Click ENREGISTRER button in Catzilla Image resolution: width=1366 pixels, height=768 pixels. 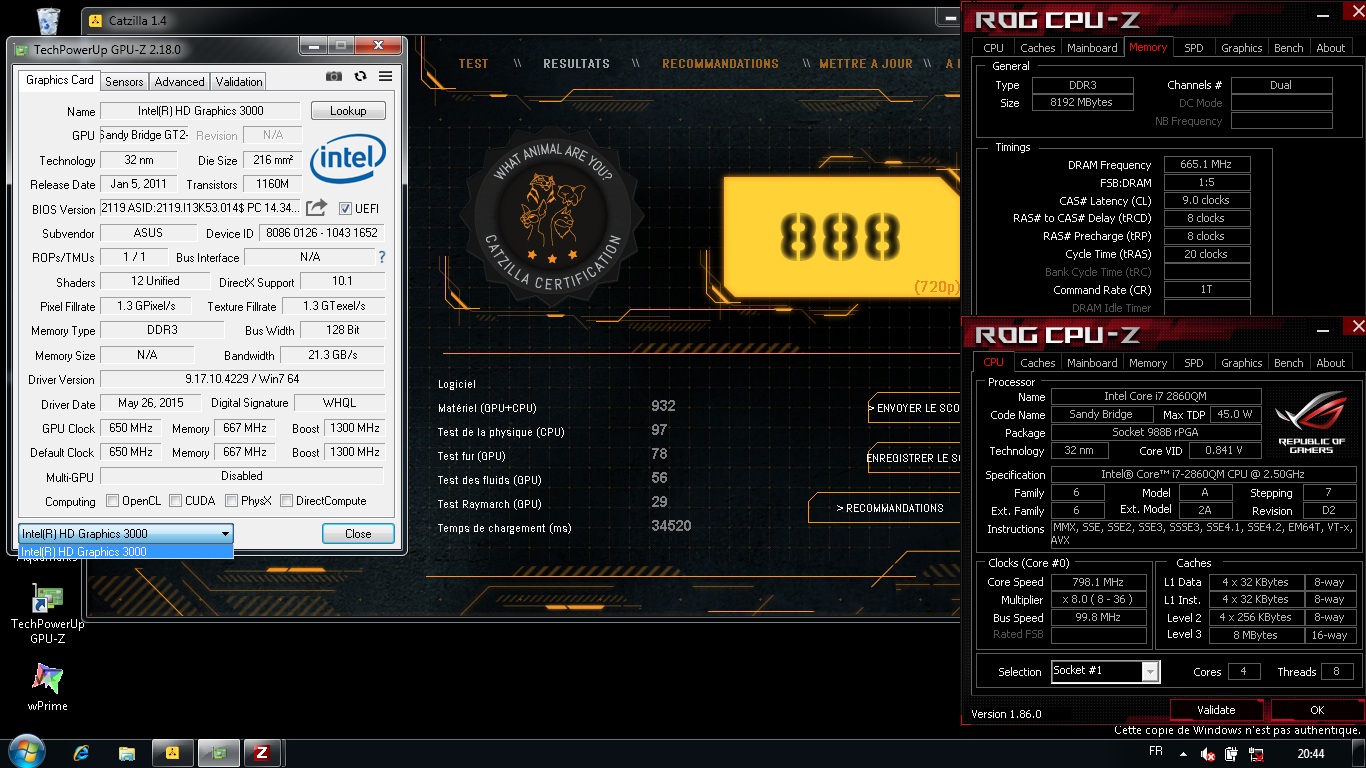coord(914,458)
